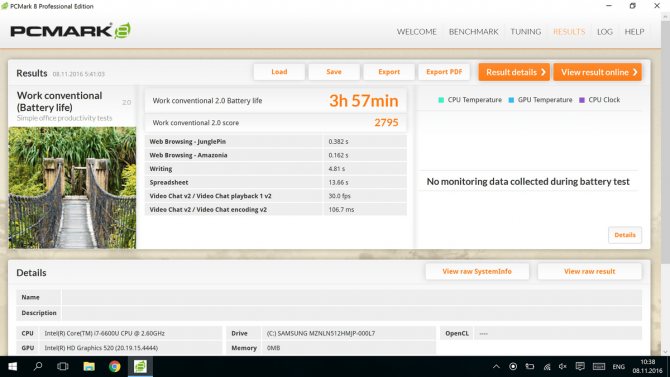Switch to the BENCHMARK tab
Image resolution: width=670 pixels, height=377 pixels.
(473, 32)
